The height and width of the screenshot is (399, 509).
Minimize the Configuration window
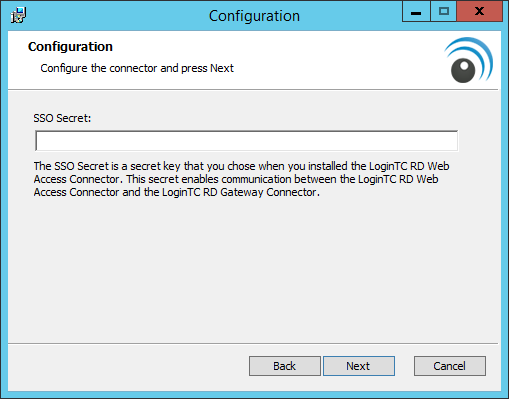pos(416,12)
